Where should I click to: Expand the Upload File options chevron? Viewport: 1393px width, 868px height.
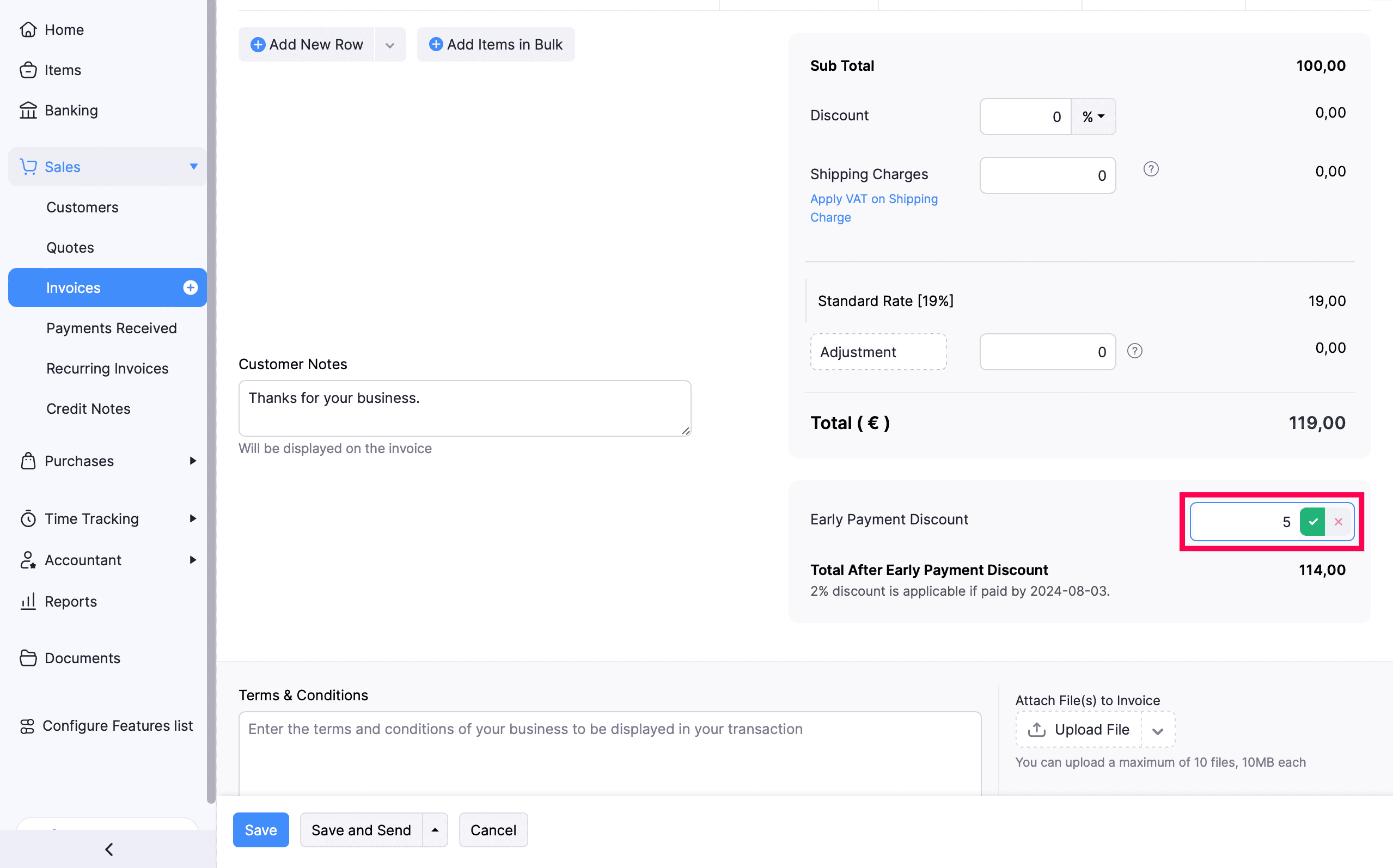tap(1158, 730)
